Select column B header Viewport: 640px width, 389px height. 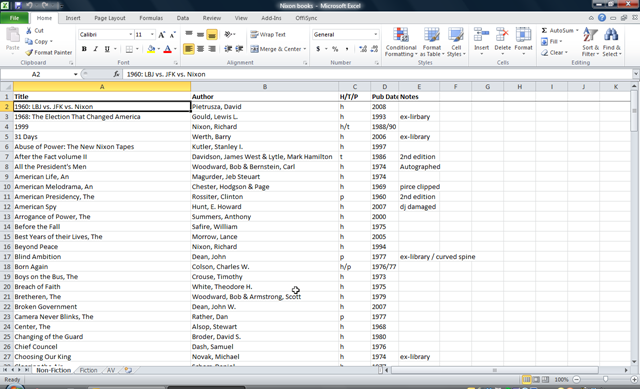tap(264, 87)
